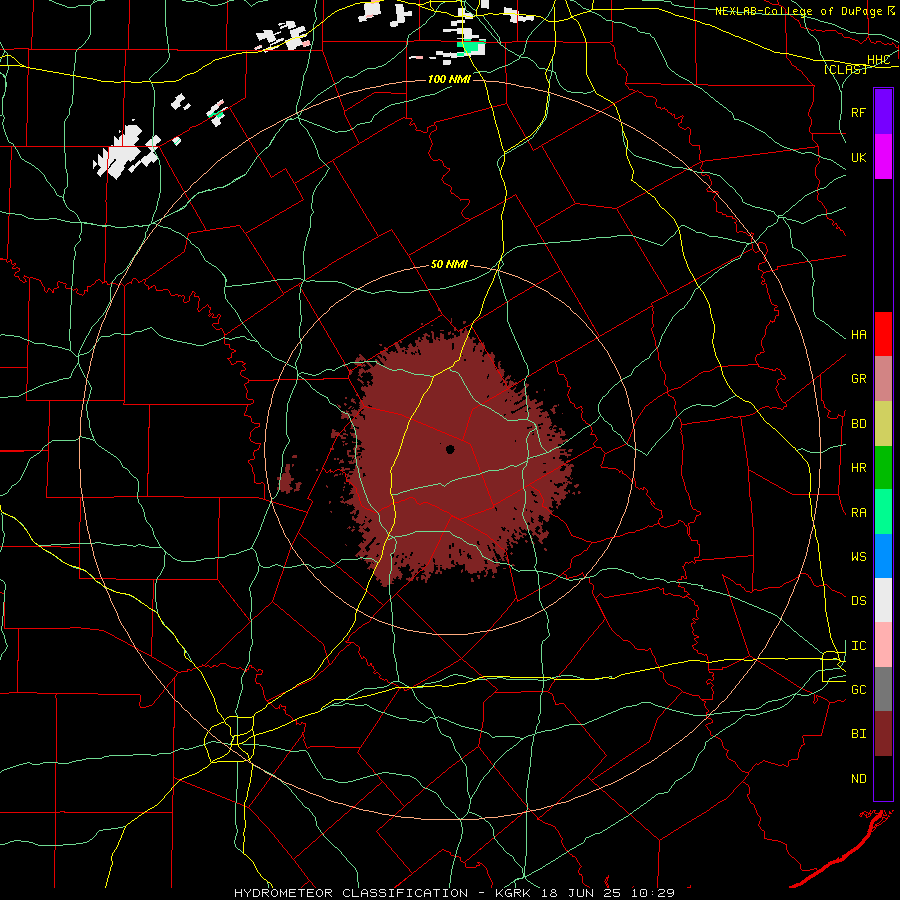The height and width of the screenshot is (900, 900).
Task: Click the 'HR' legend label
Action: point(858,468)
